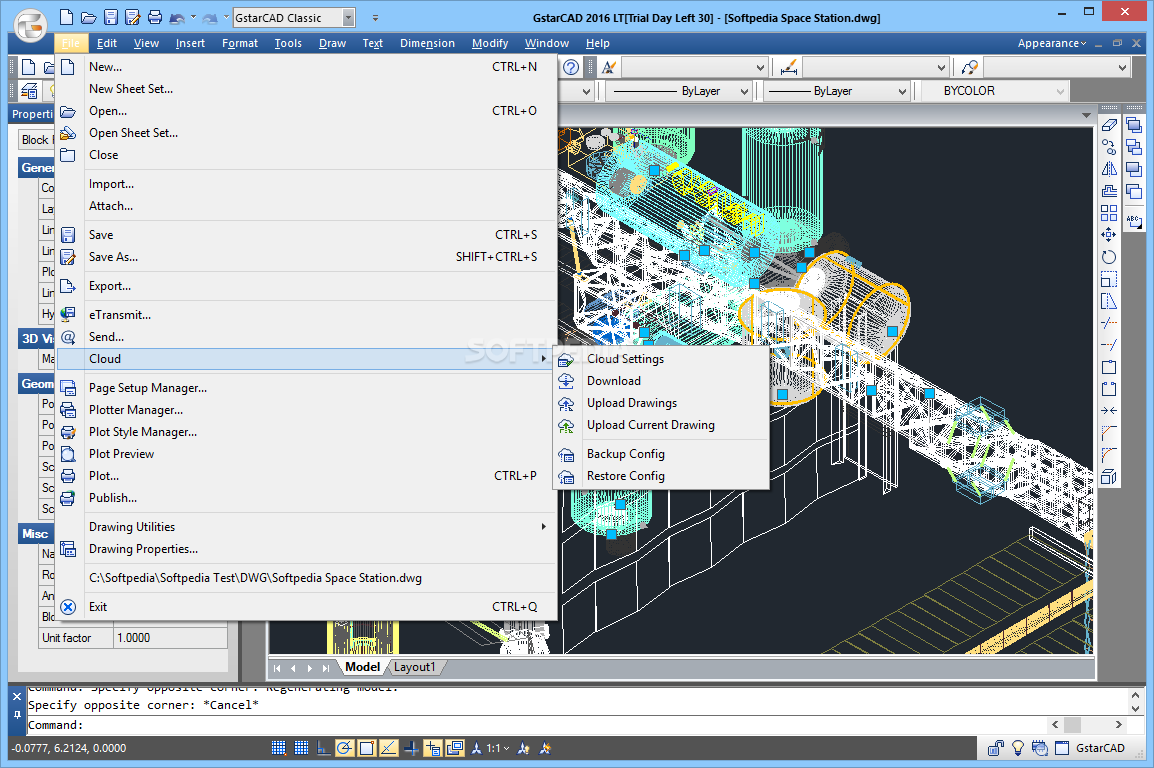Toggle Ortho mode in status bar
1154x768 pixels.
coord(323,748)
